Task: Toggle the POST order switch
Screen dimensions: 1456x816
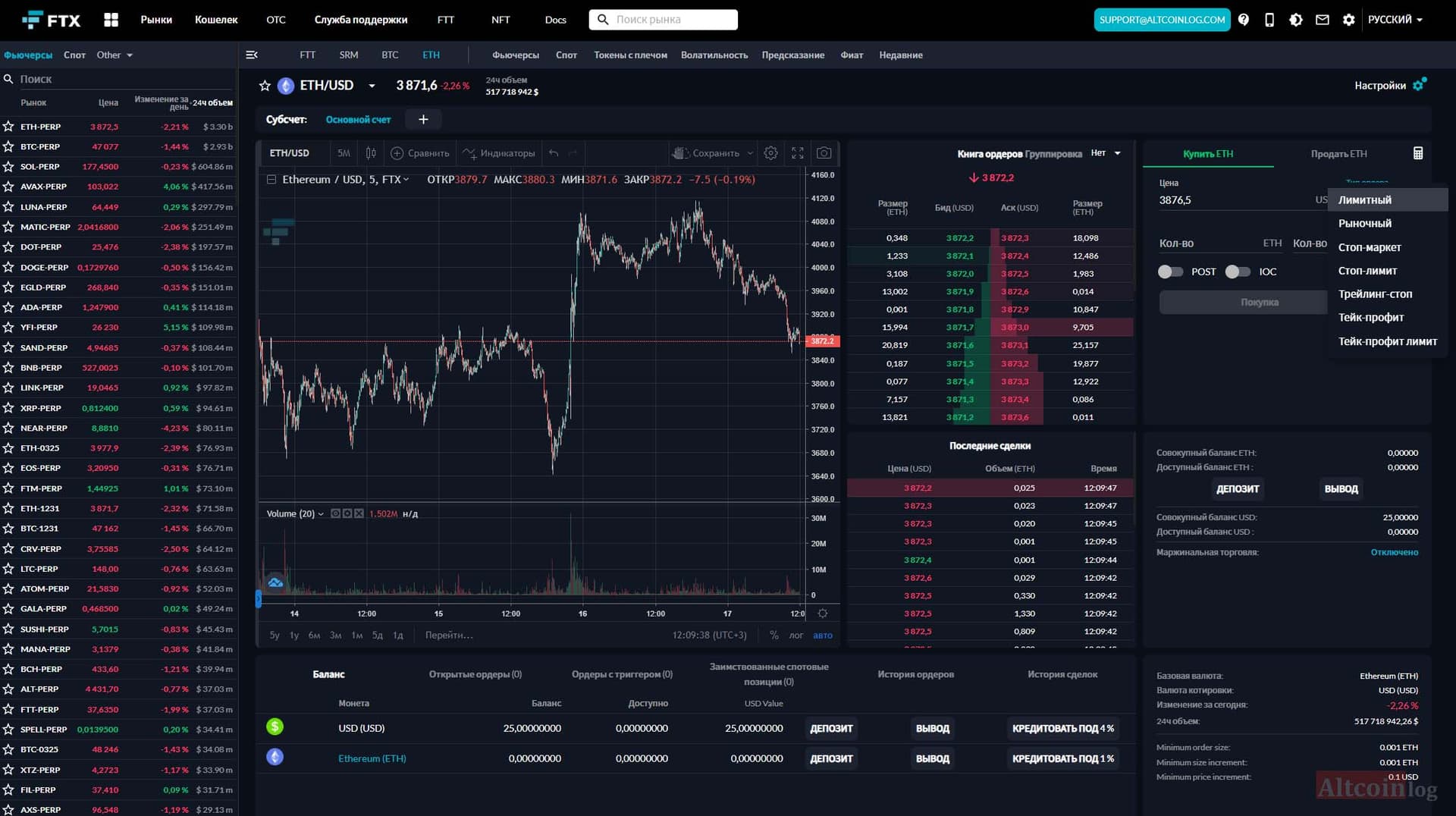Action: [x=1170, y=271]
